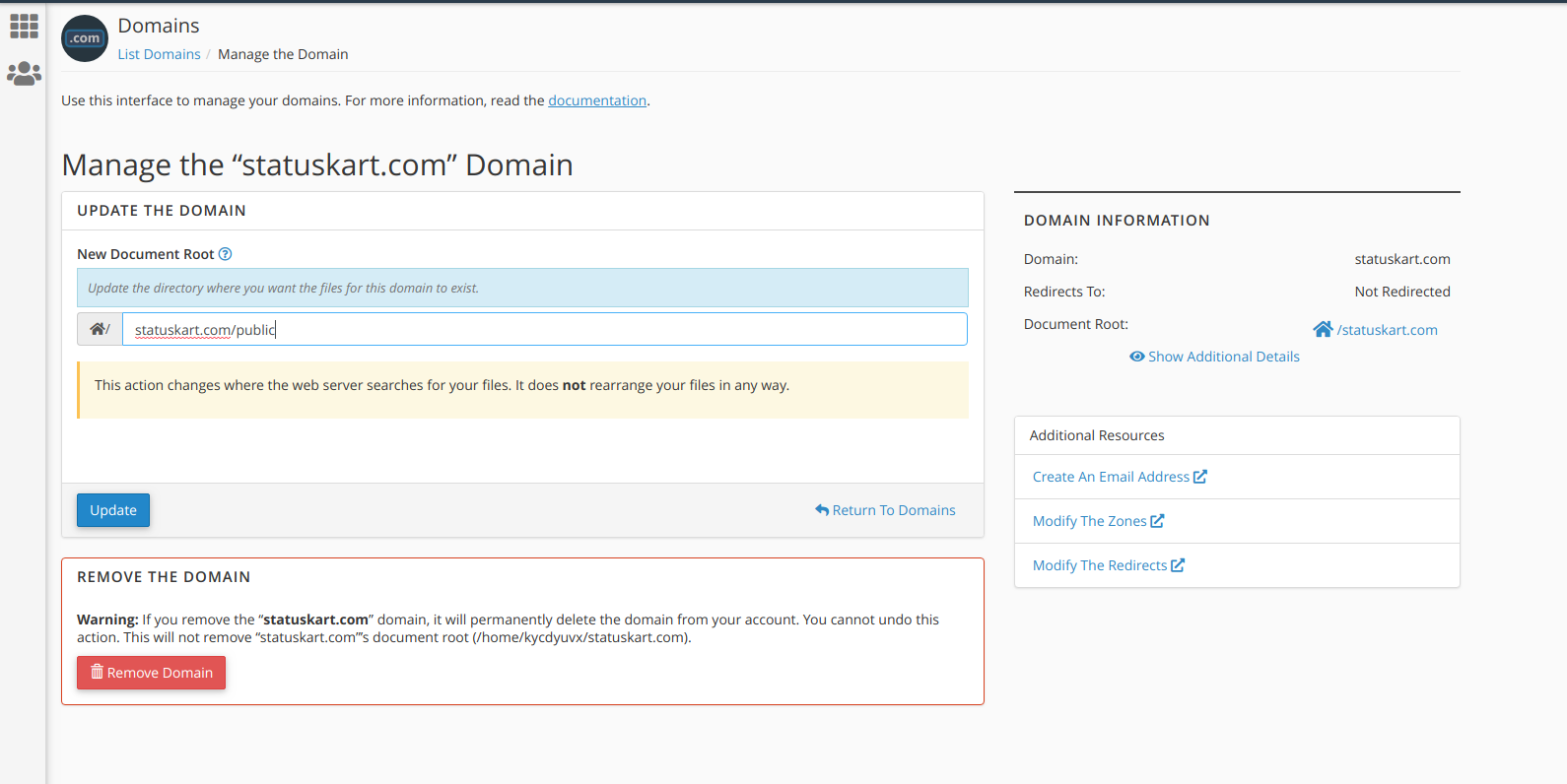Open the apps grid icon in sidebar
Viewport: 1567px width, 784px height.
pyautogui.click(x=24, y=27)
